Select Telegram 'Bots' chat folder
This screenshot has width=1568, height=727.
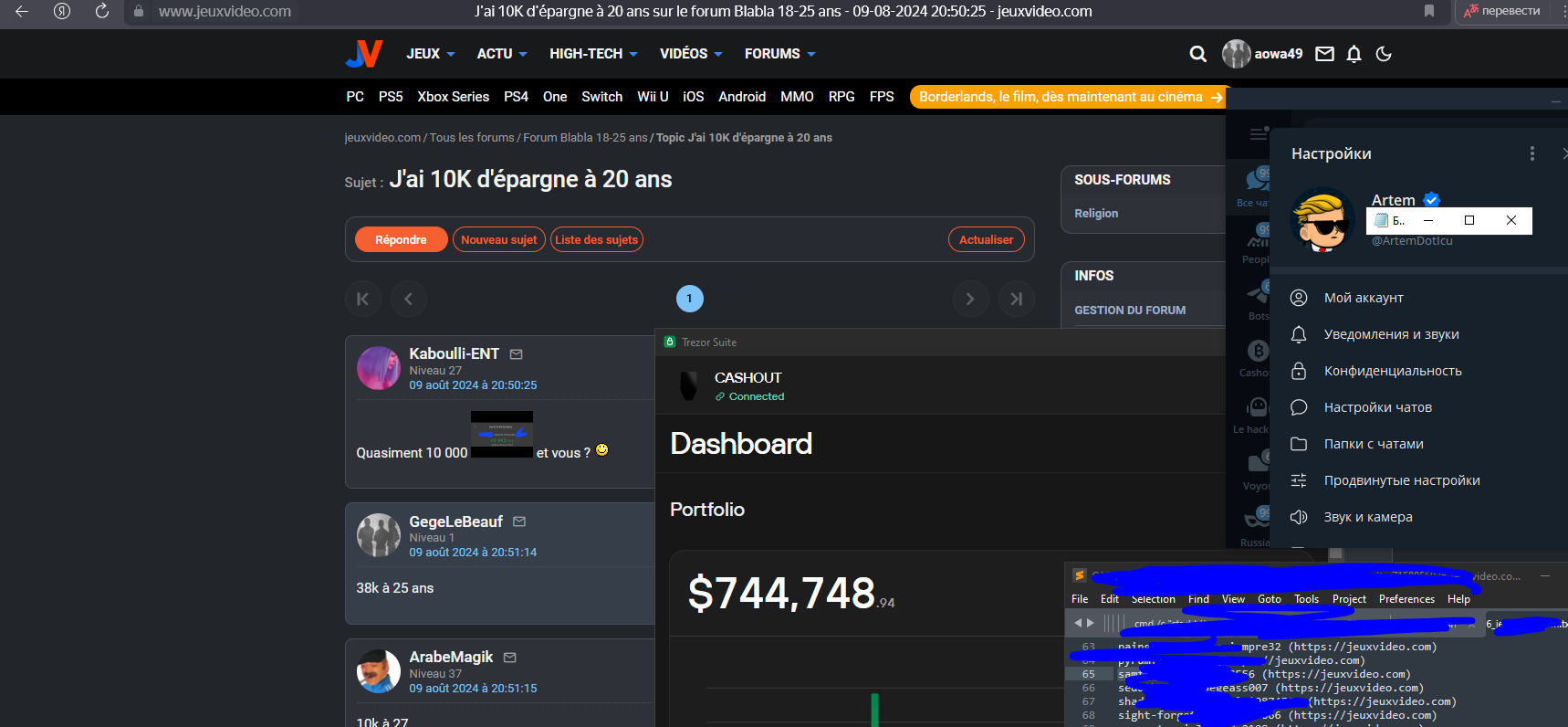click(x=1258, y=301)
